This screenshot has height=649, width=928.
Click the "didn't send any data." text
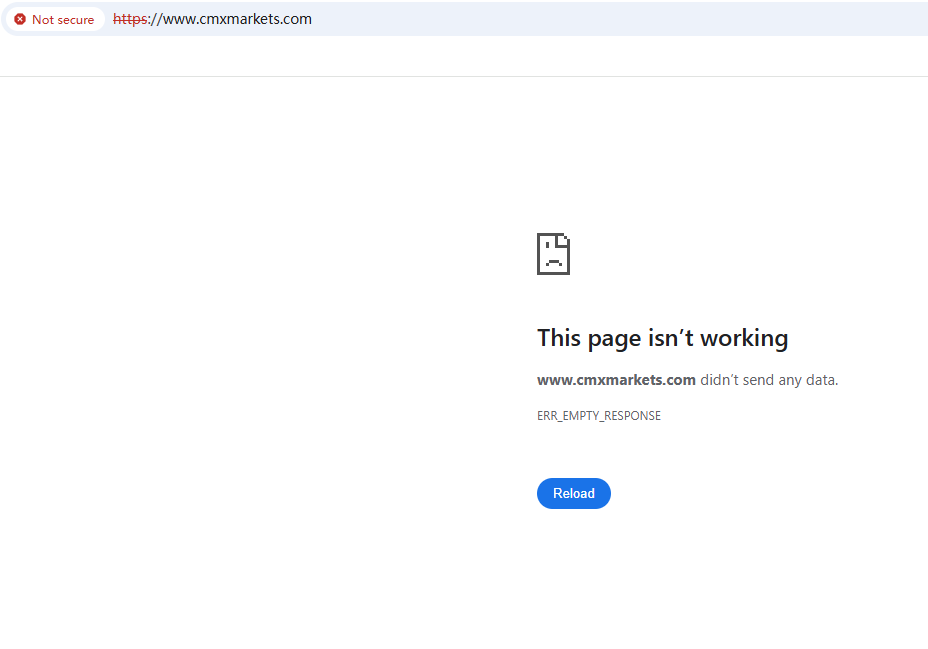point(769,380)
